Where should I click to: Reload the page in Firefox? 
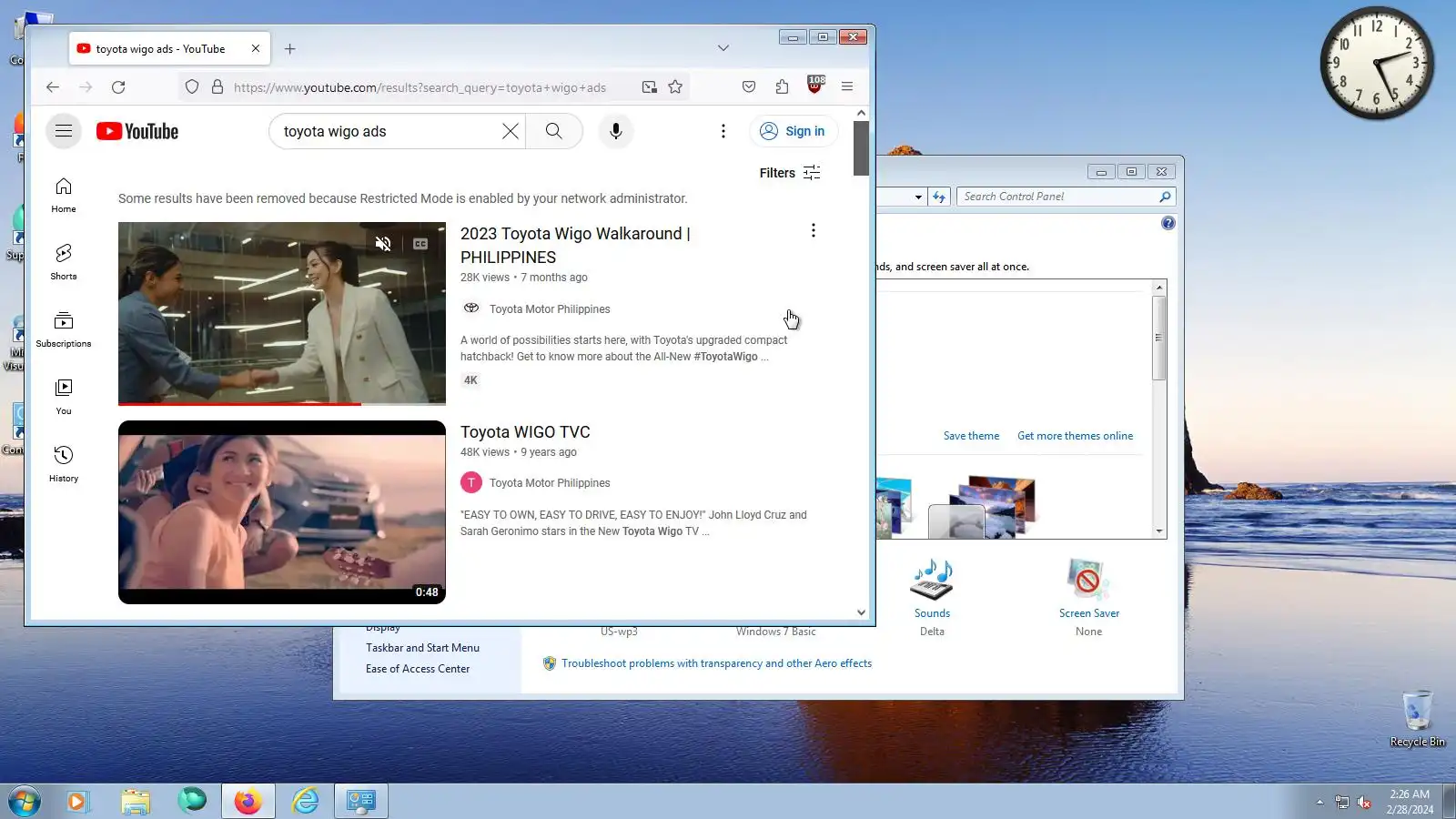[x=118, y=87]
